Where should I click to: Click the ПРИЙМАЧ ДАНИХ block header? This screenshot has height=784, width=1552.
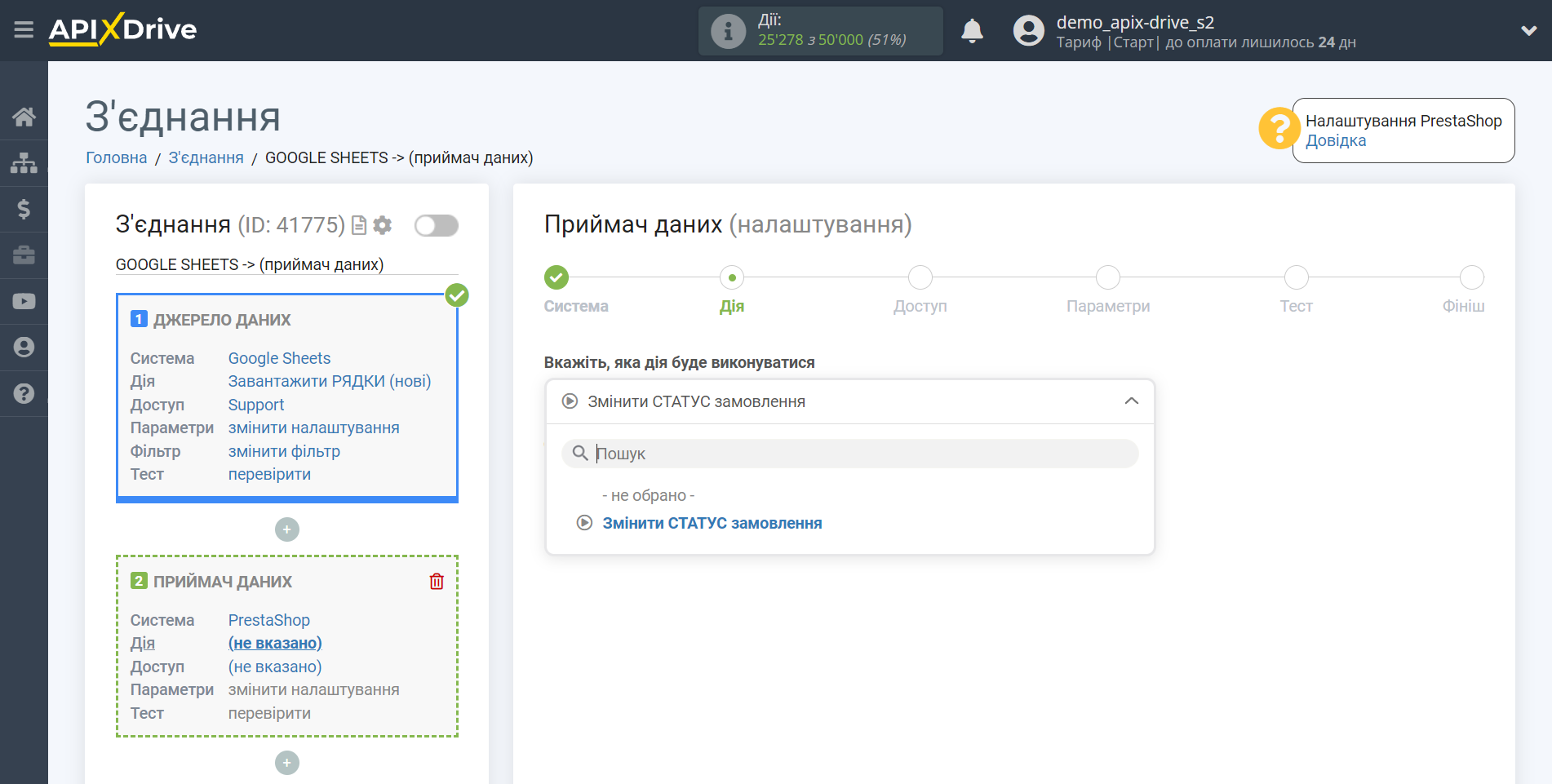click(223, 582)
